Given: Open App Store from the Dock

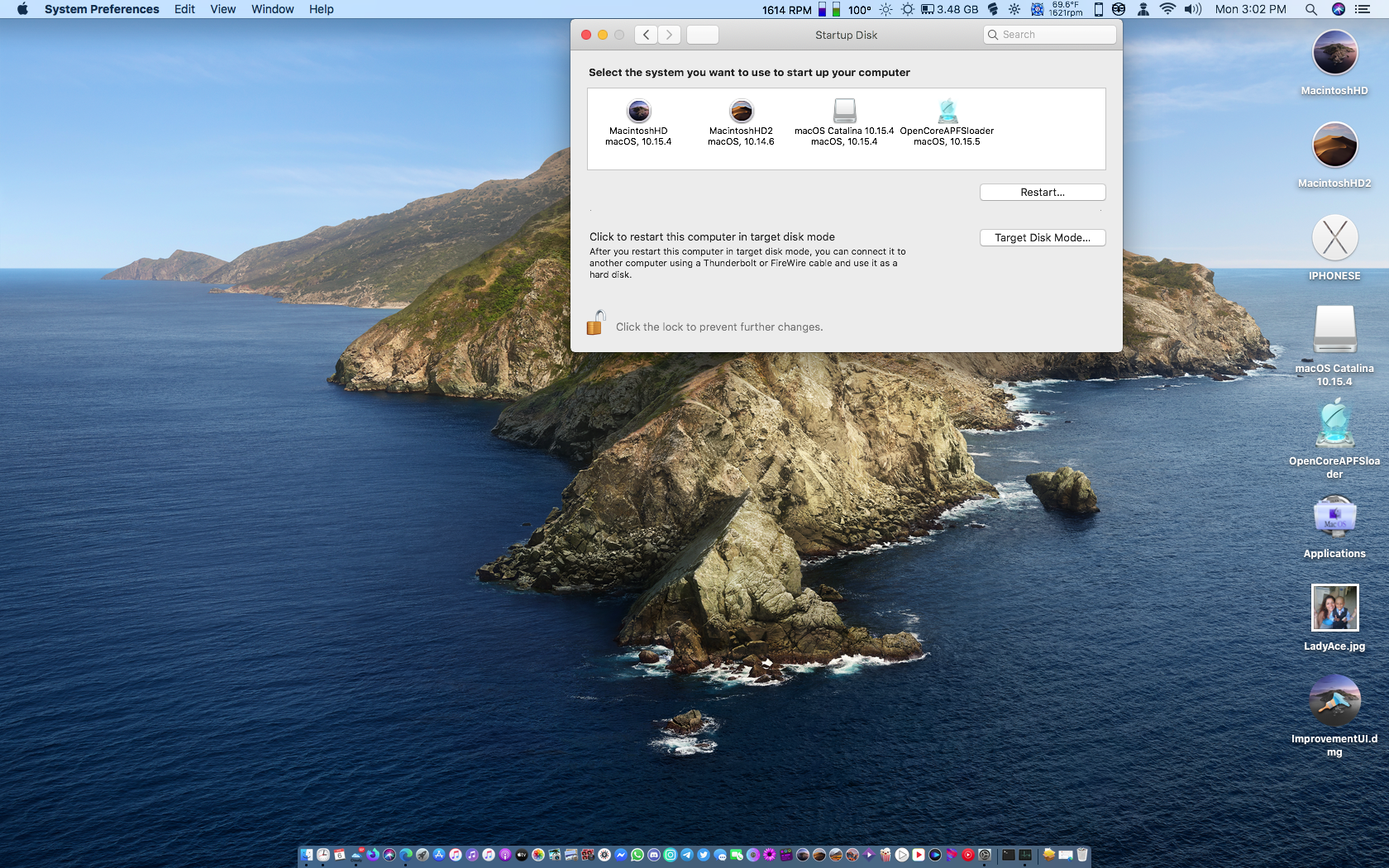Looking at the screenshot, I should (439, 855).
